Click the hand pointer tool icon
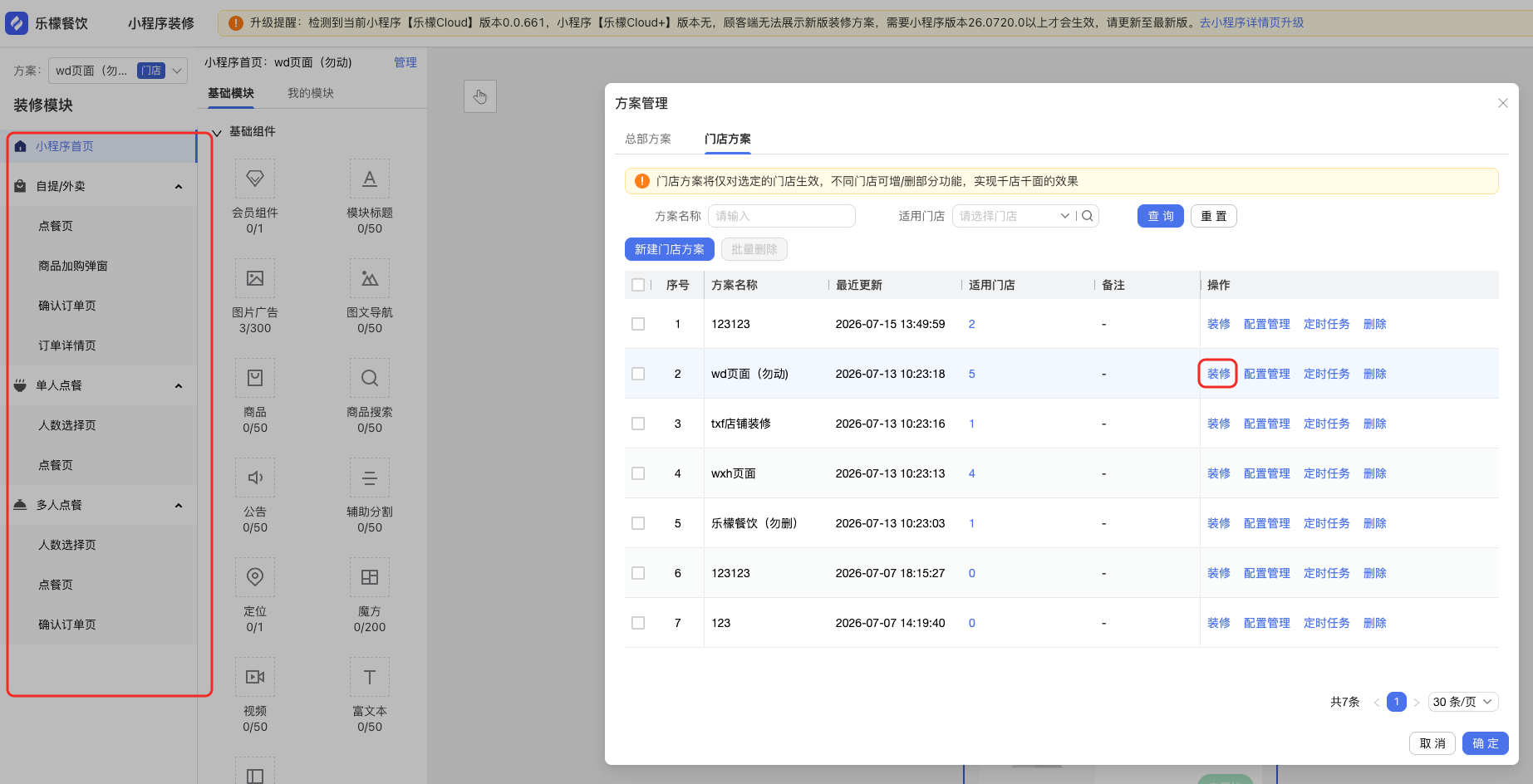Viewport: 1533px width, 784px height. coord(480,96)
